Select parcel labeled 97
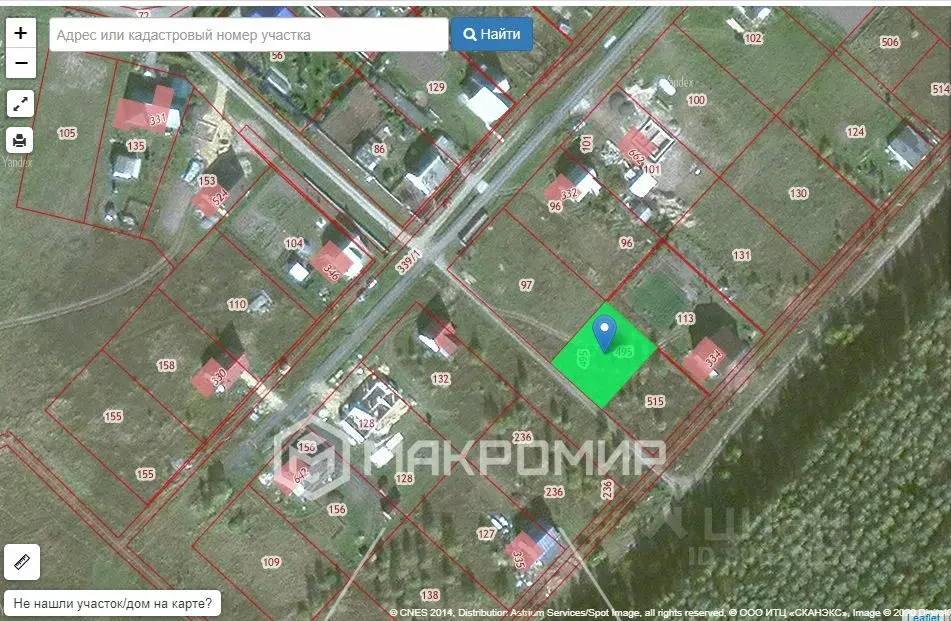951x621 pixels. [x=526, y=286]
